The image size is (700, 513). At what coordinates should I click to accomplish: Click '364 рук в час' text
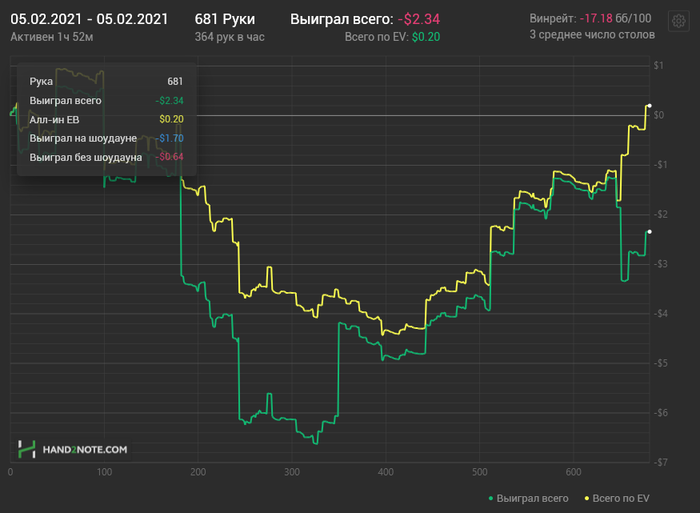pos(229,37)
